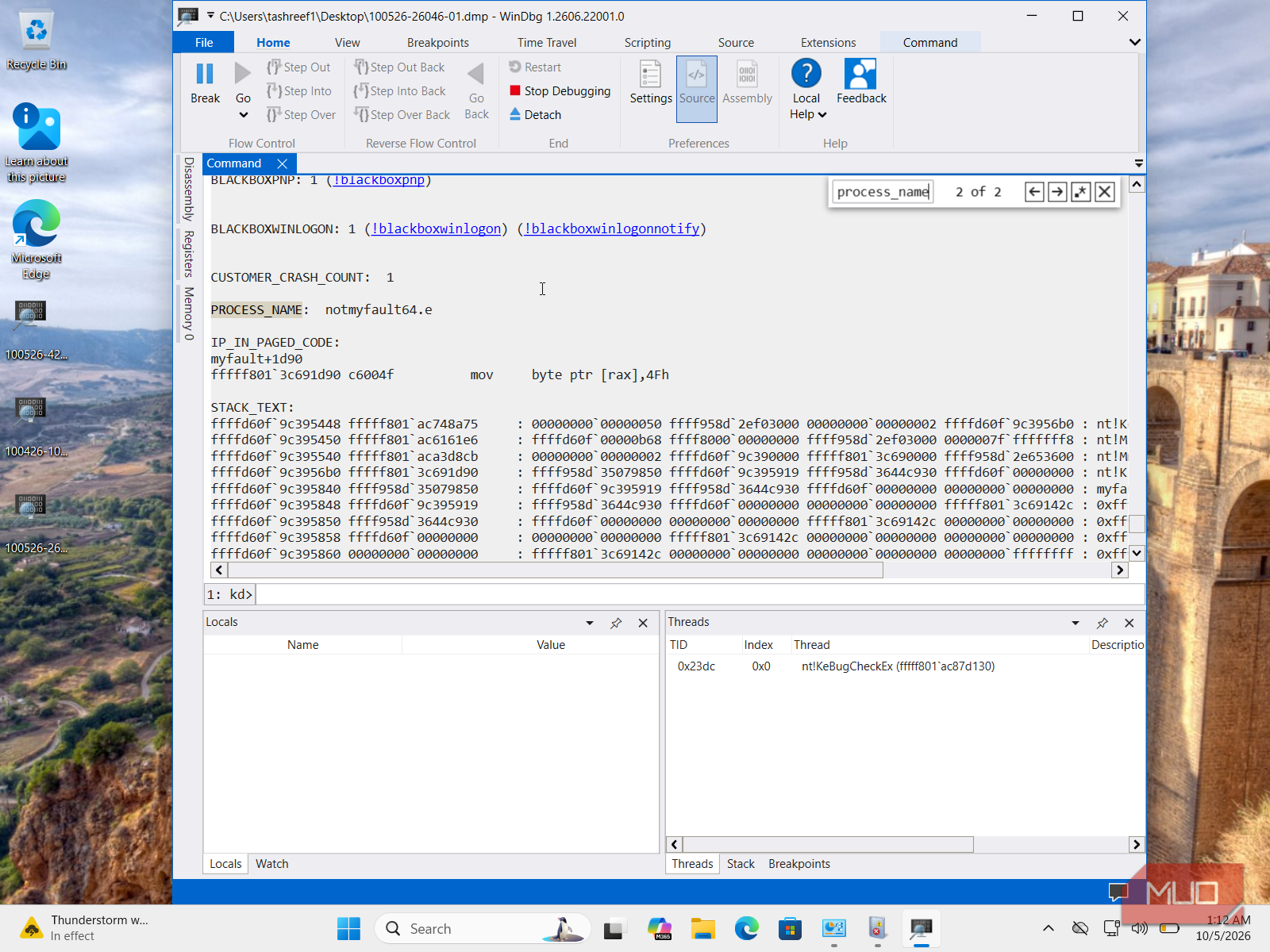Screen dimensions: 1270x952
Task: Open the Settings preferences icon
Action: 651,74
